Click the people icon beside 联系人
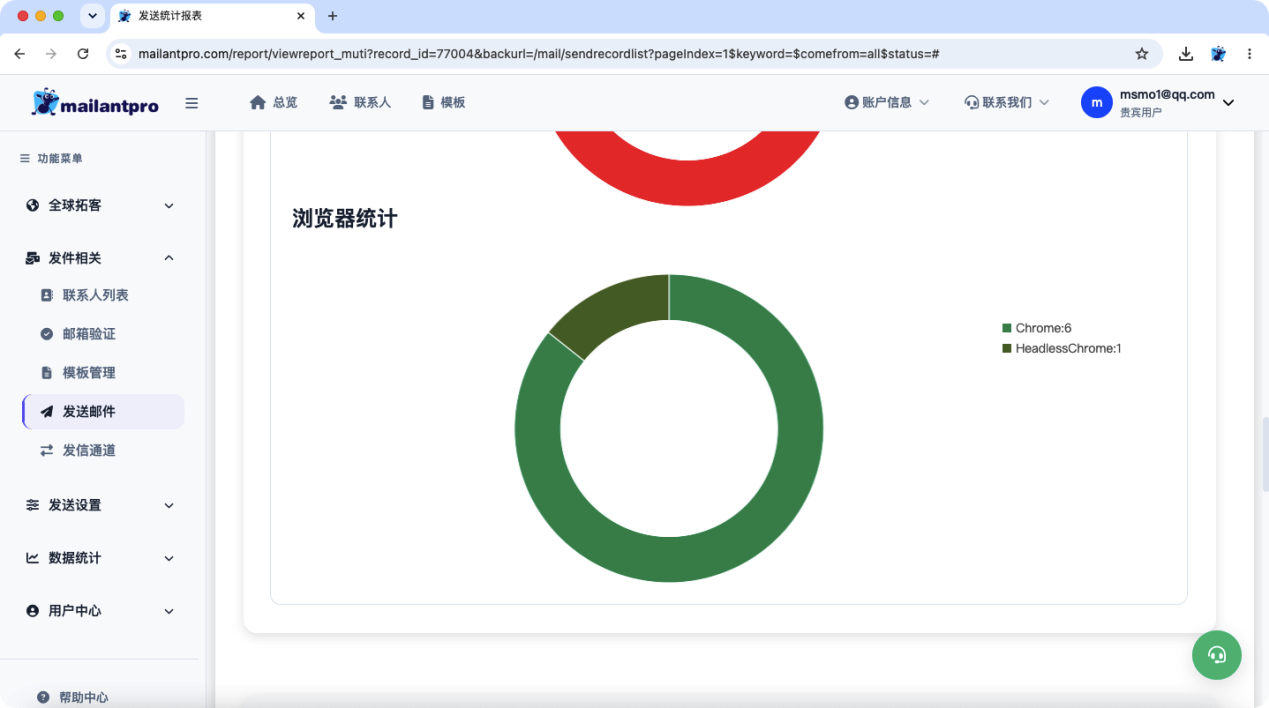The height and width of the screenshot is (708, 1269). 338,102
